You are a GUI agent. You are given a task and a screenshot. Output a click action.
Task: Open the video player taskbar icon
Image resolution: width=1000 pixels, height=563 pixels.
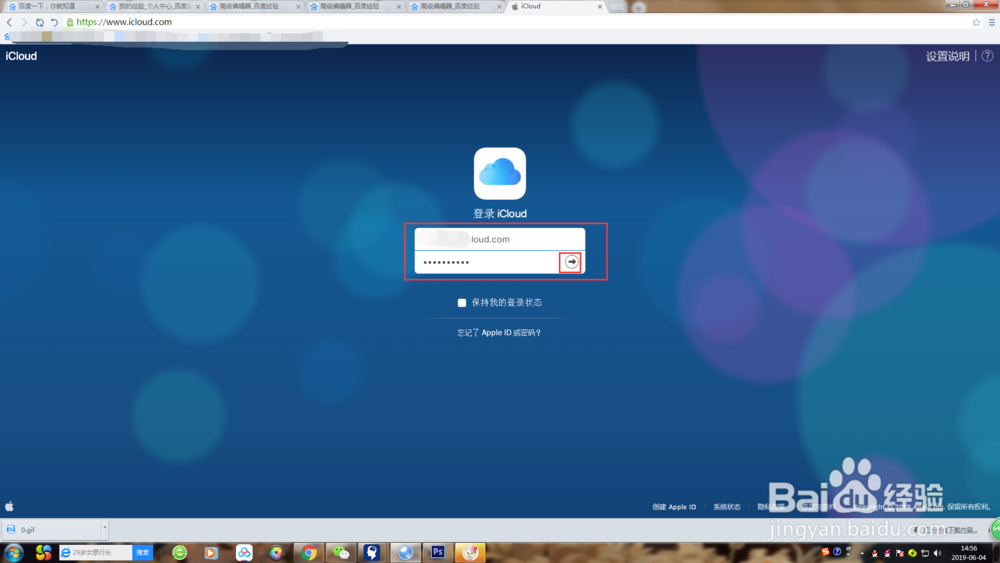[x=211, y=553]
